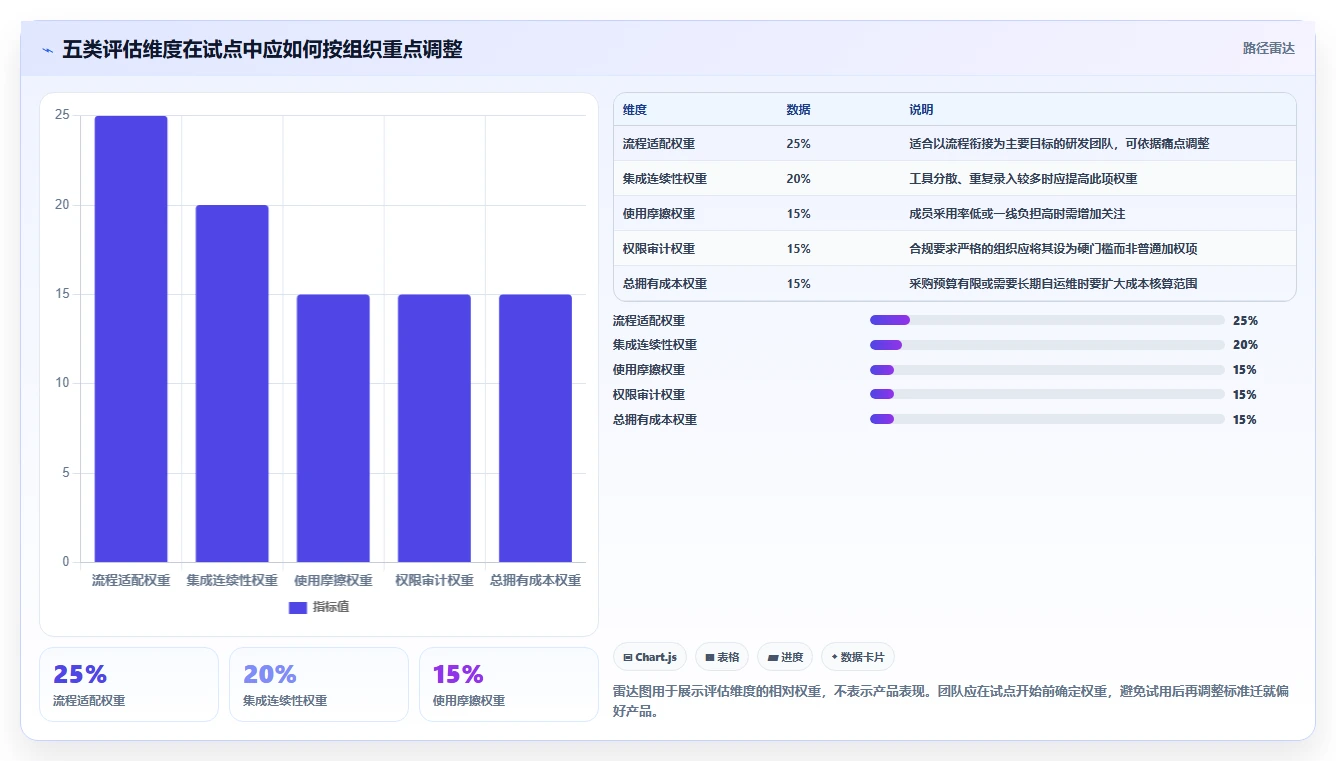Click the 表格 chip
The width and height of the screenshot is (1336, 761).
coord(722,657)
